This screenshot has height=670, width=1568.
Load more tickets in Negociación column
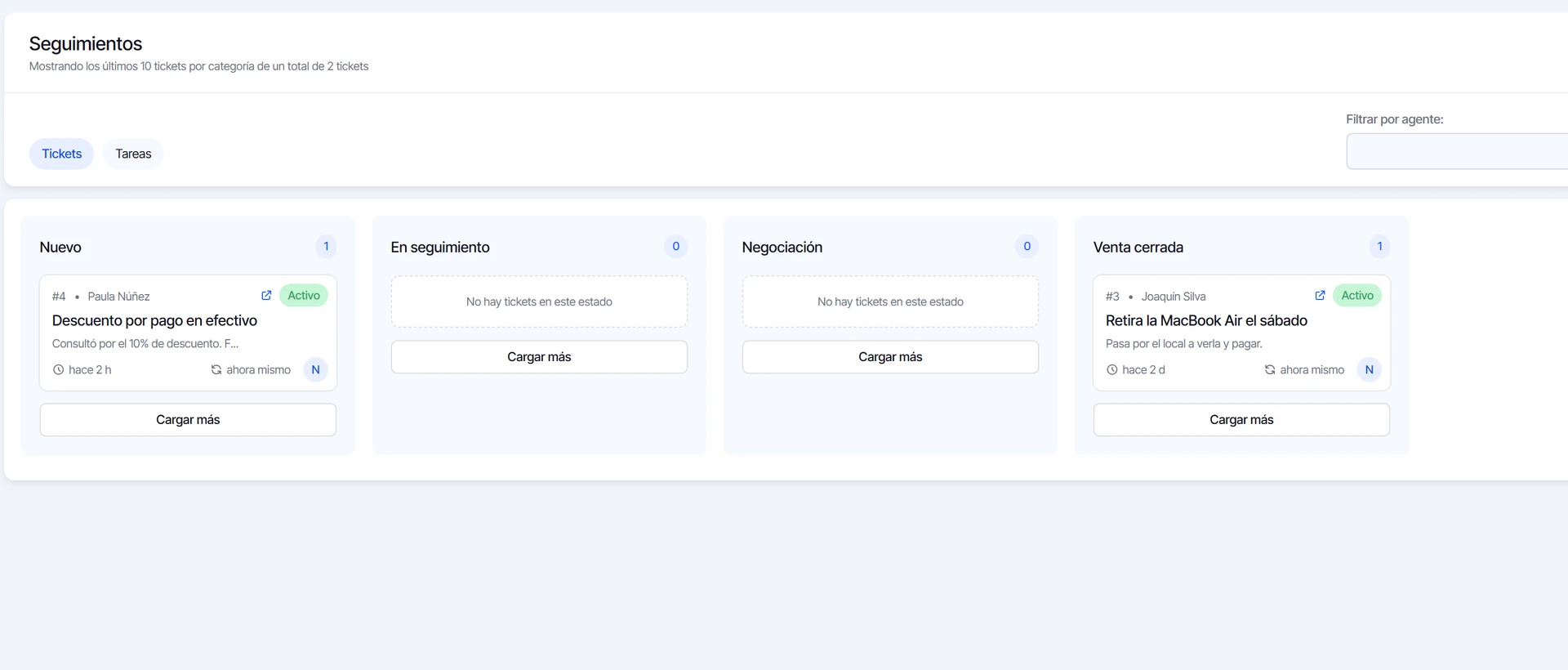pos(890,357)
